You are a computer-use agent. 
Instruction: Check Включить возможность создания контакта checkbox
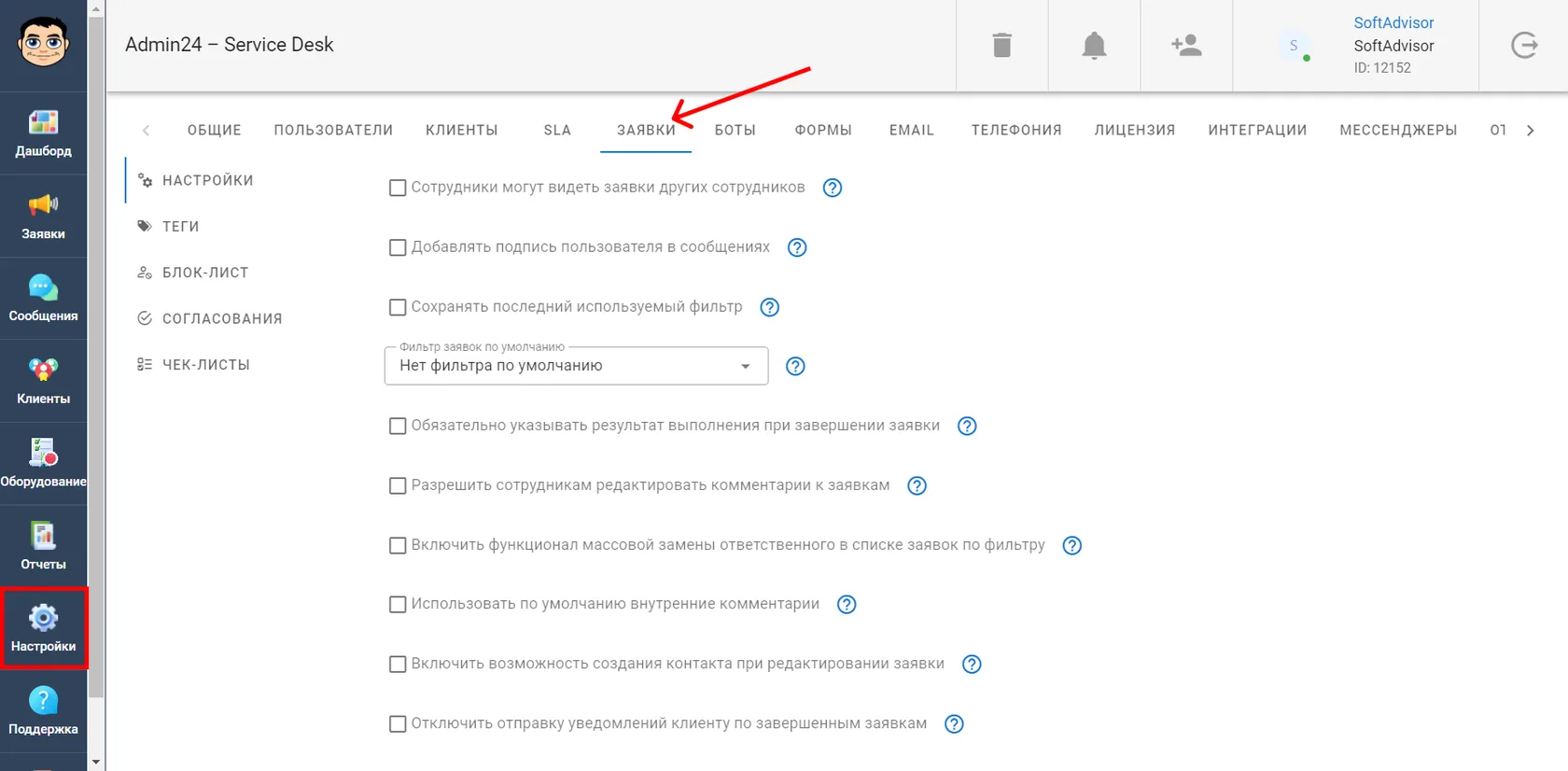[x=398, y=664]
